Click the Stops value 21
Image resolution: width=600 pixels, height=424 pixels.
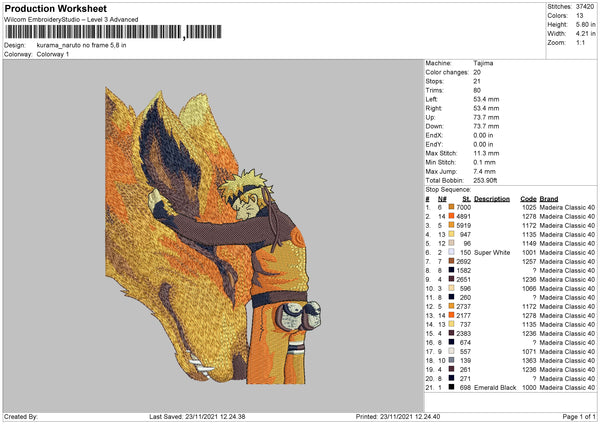tap(477, 81)
